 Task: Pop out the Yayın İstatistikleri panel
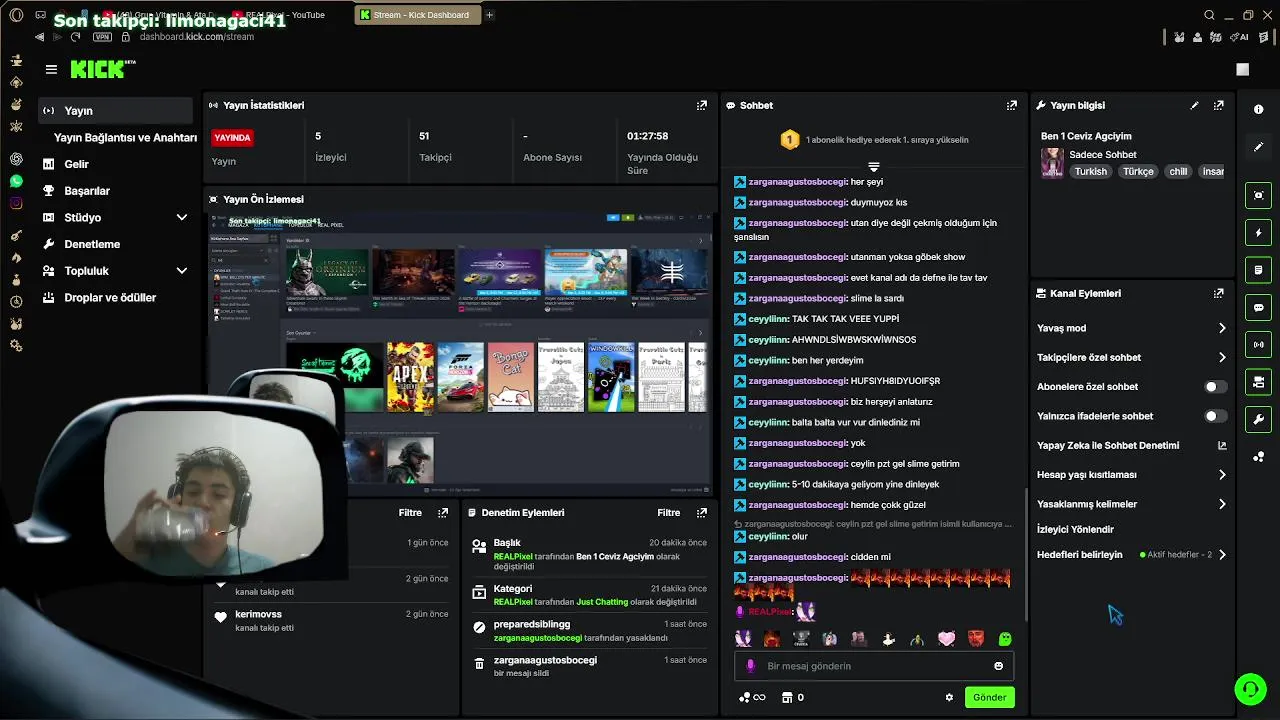click(702, 105)
